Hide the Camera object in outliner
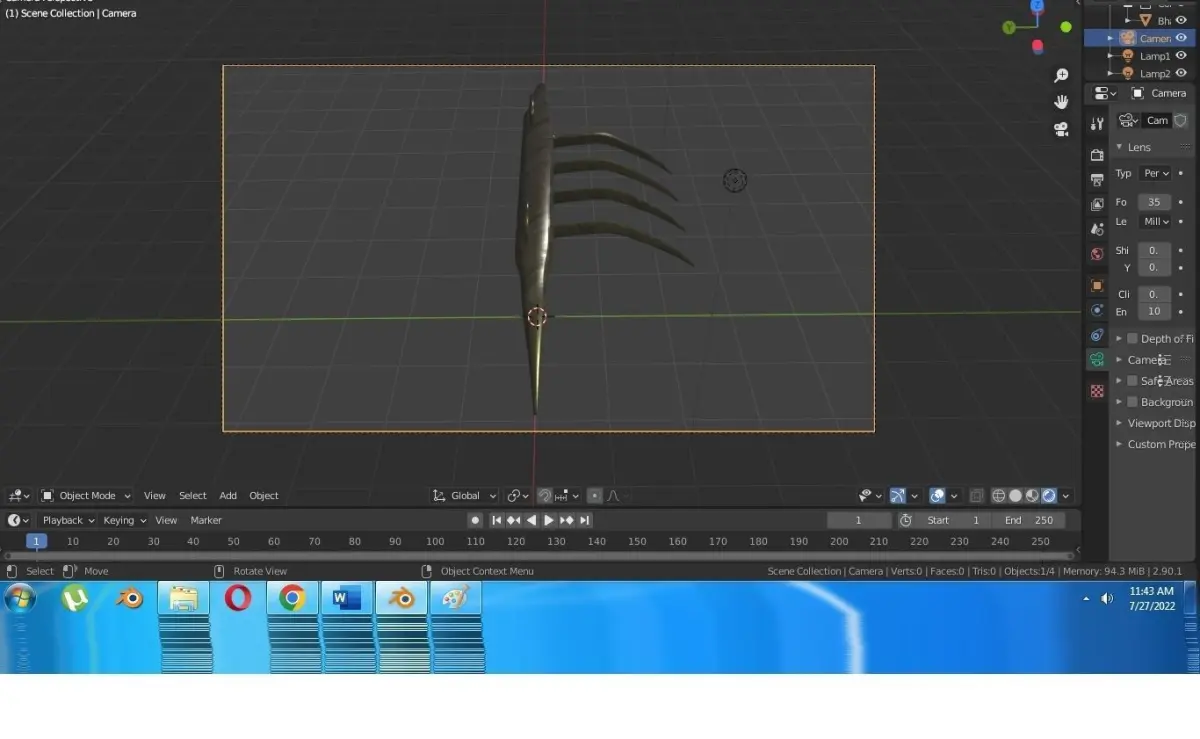1200x739 pixels. (x=1181, y=38)
